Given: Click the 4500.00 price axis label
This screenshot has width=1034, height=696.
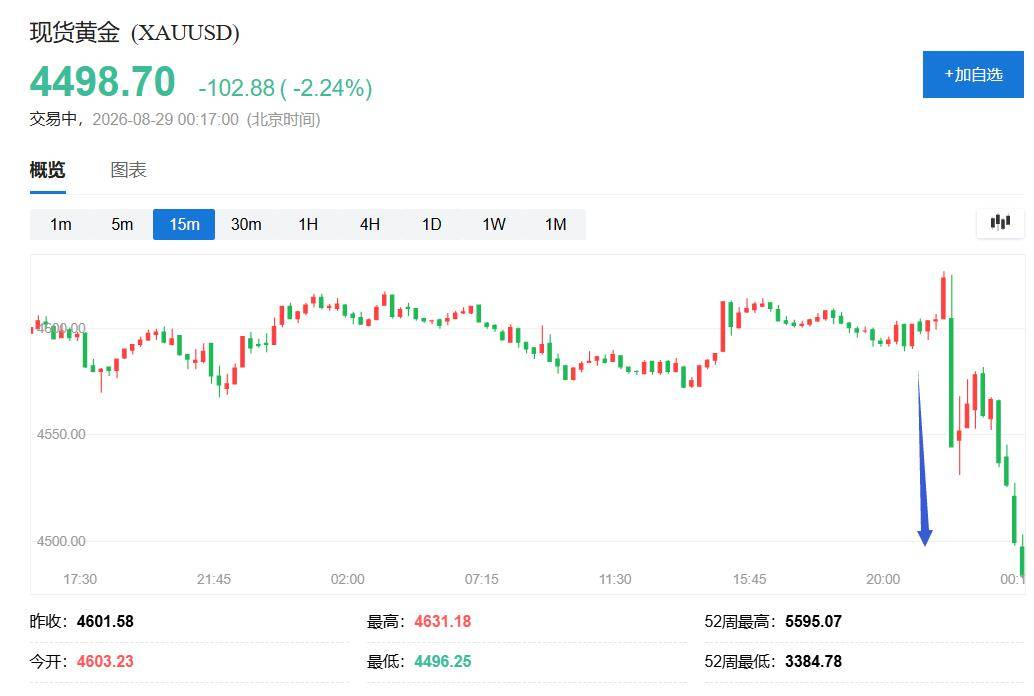Looking at the screenshot, I should (61, 541).
